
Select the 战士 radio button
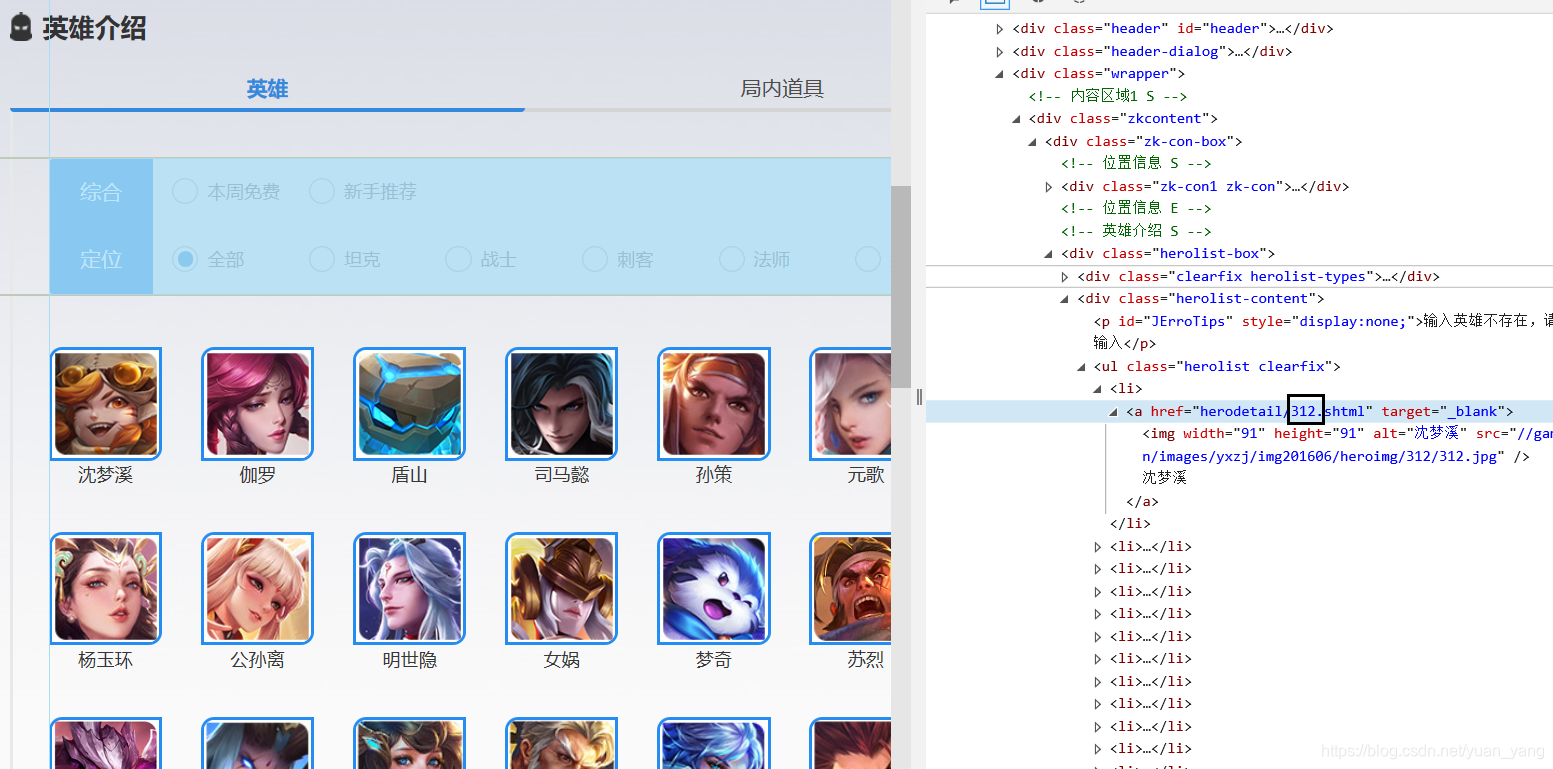(x=458, y=259)
